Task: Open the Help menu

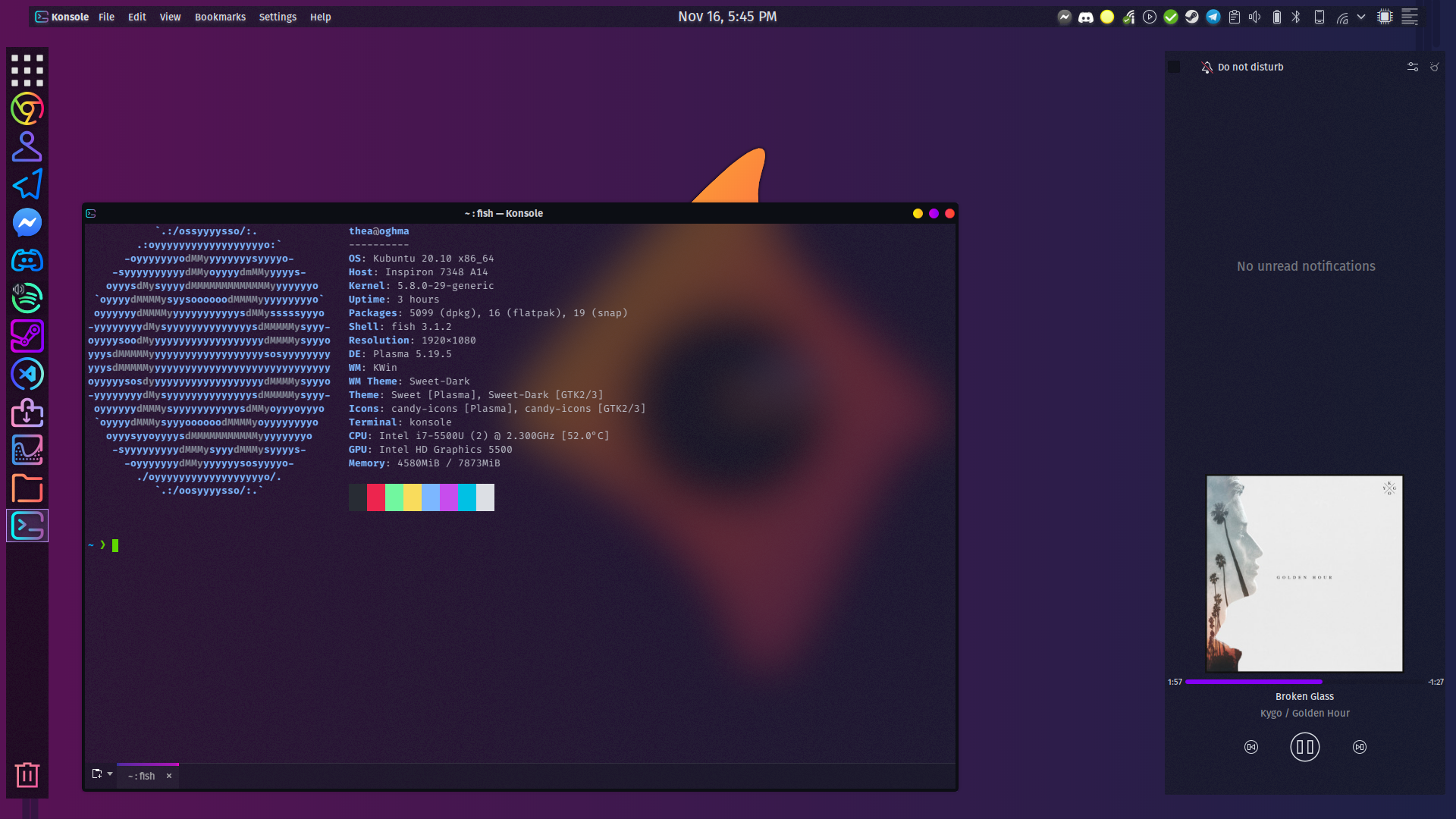Action: [x=320, y=17]
